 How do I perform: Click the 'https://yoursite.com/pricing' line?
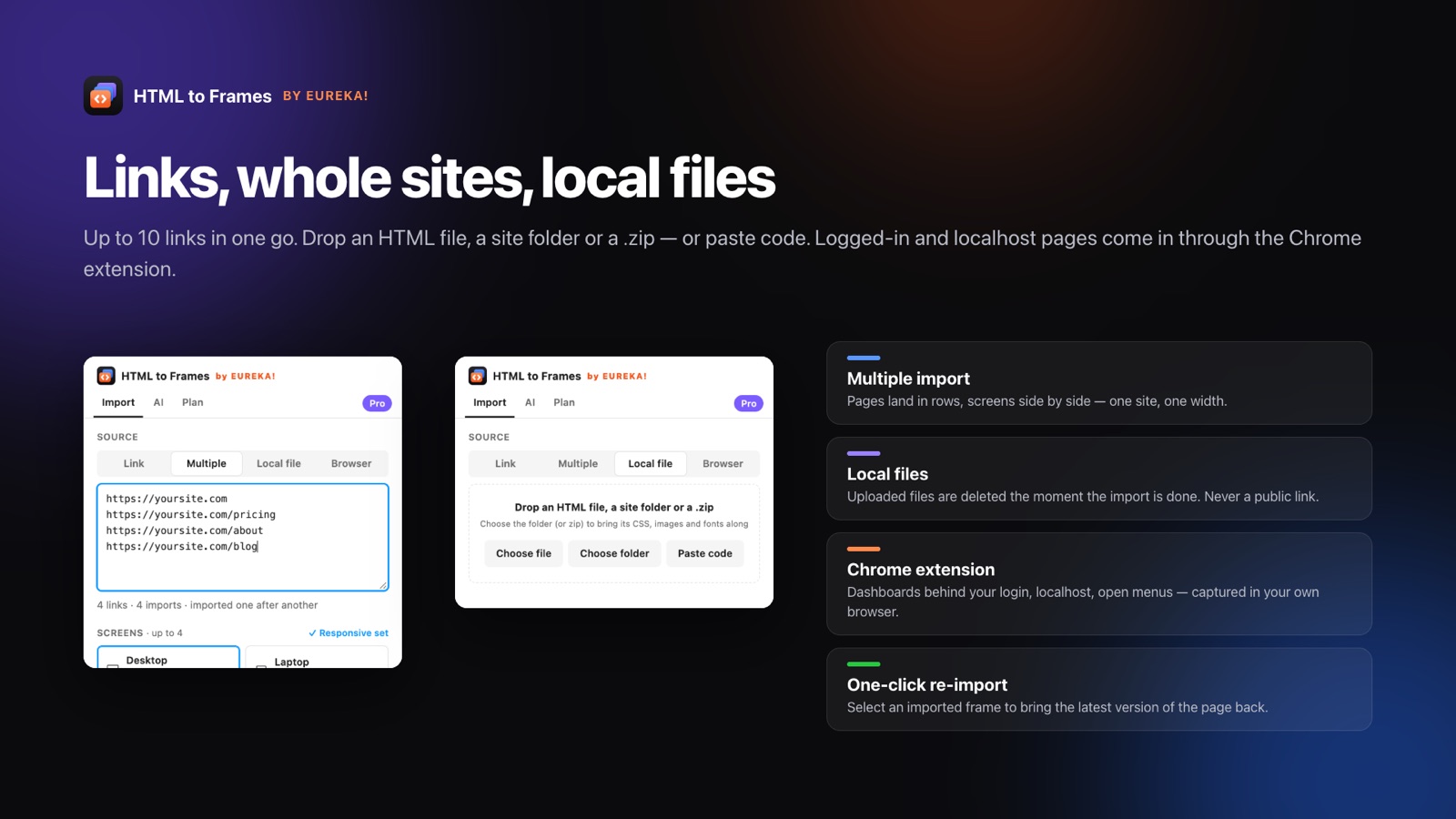click(191, 514)
